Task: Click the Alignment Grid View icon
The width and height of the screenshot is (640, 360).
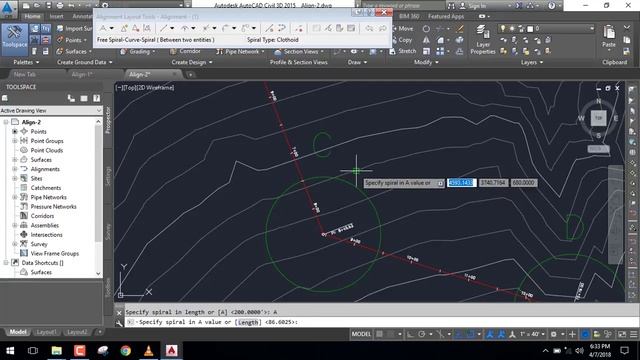Action: (x=351, y=28)
